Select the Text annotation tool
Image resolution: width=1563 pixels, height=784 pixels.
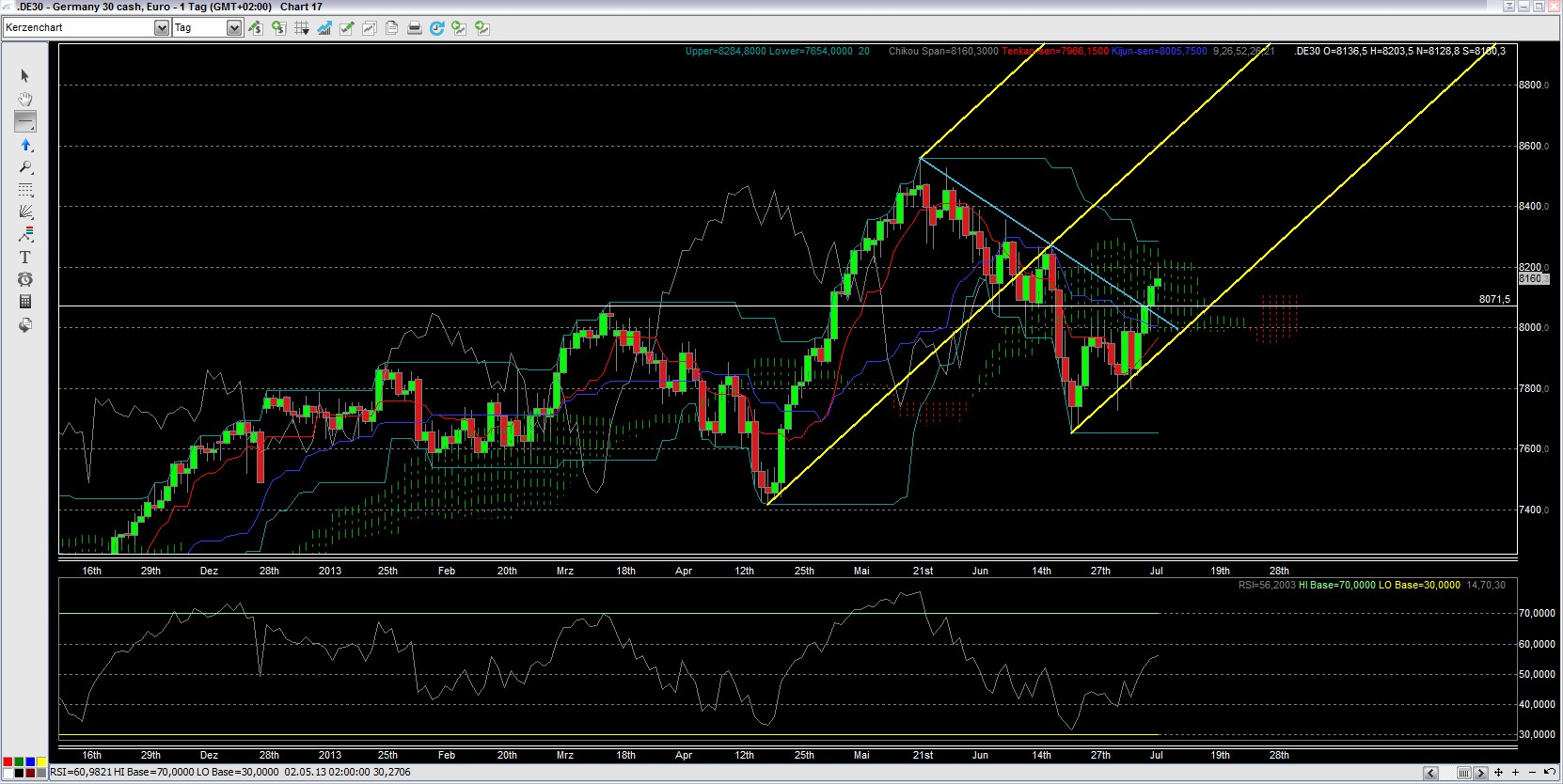25,257
